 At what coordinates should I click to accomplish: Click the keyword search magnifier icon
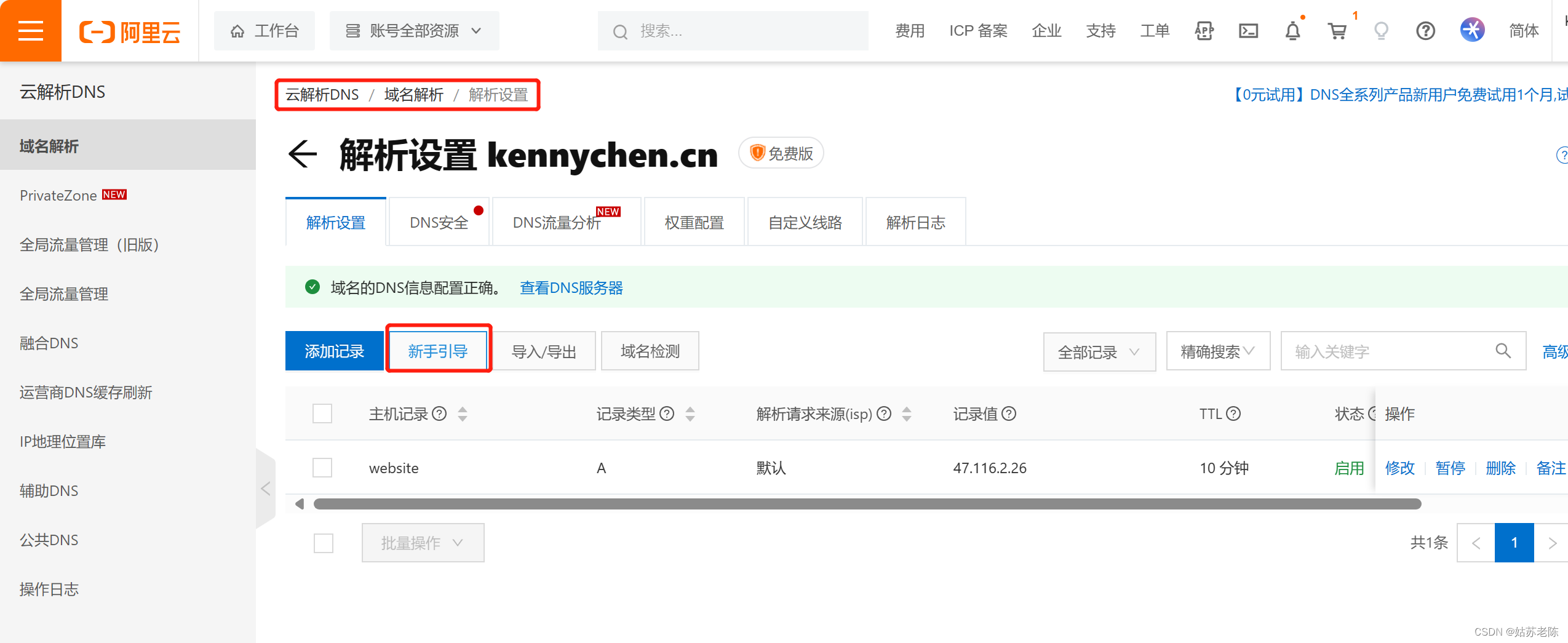point(1503,351)
